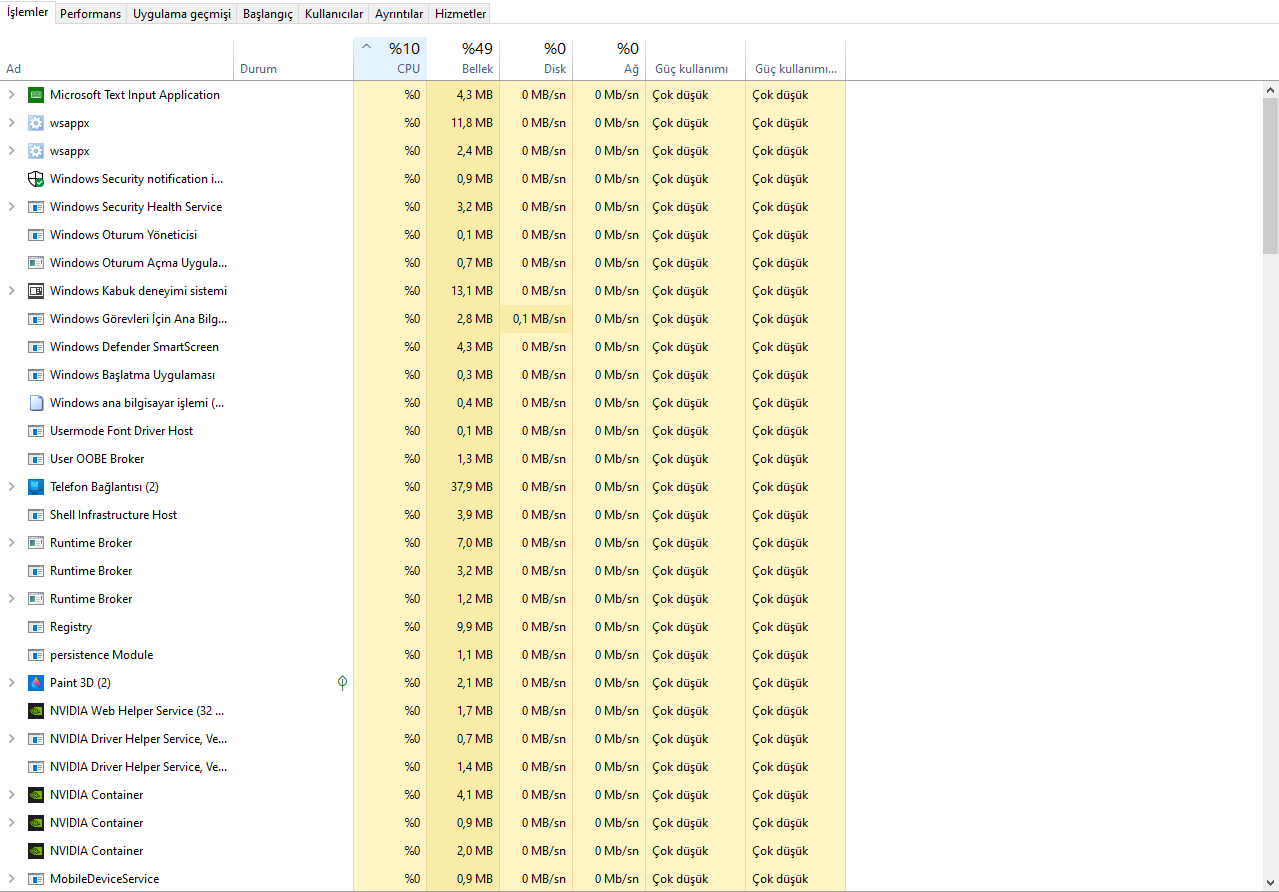Click the persistence Module icon

point(36,655)
